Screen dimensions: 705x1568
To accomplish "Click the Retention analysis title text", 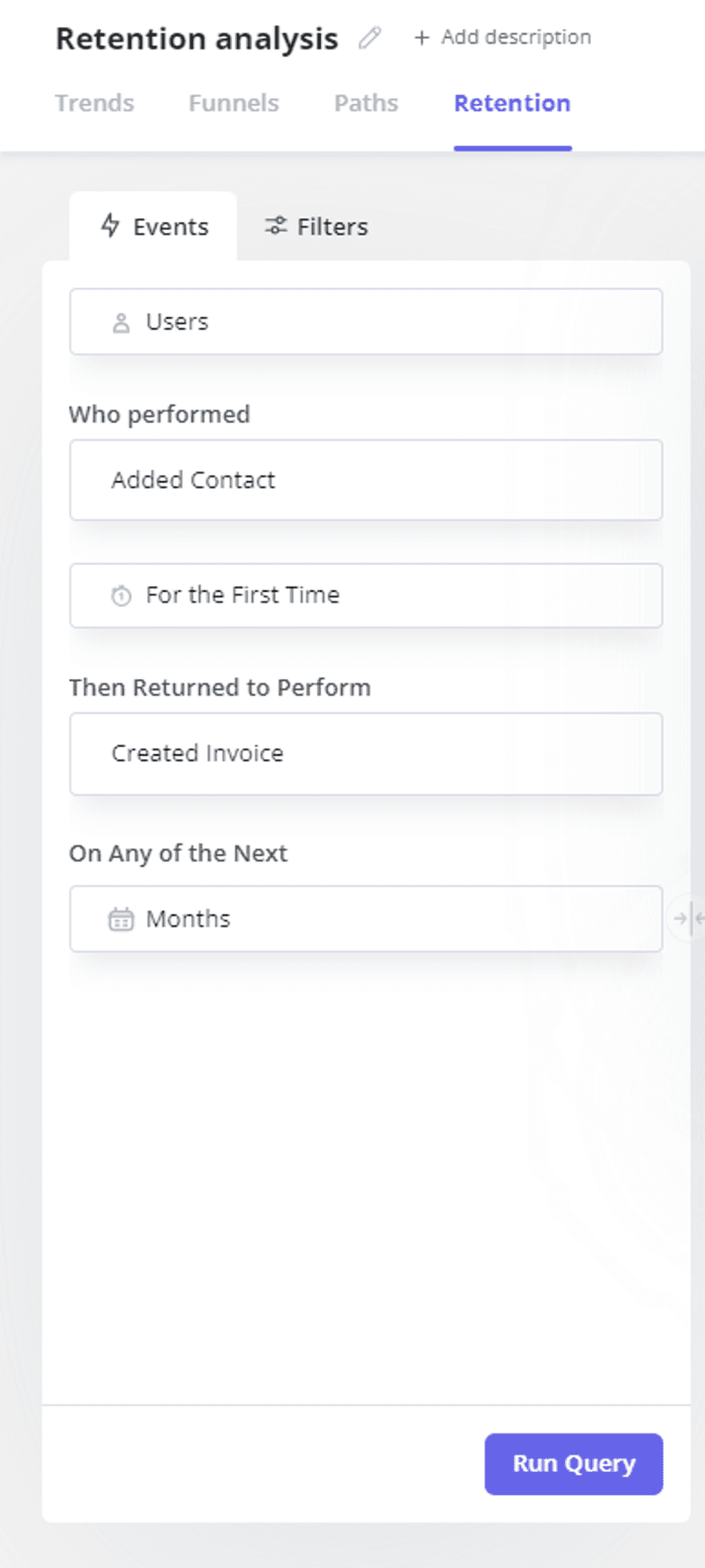I will (197, 39).
